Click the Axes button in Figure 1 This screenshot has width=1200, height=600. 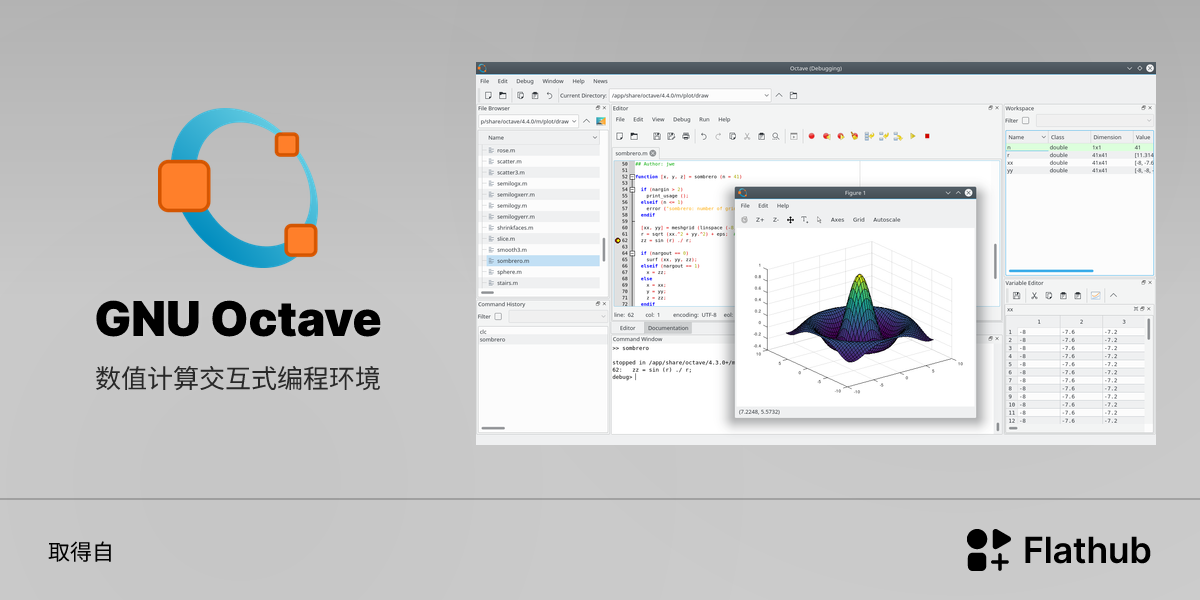838,220
